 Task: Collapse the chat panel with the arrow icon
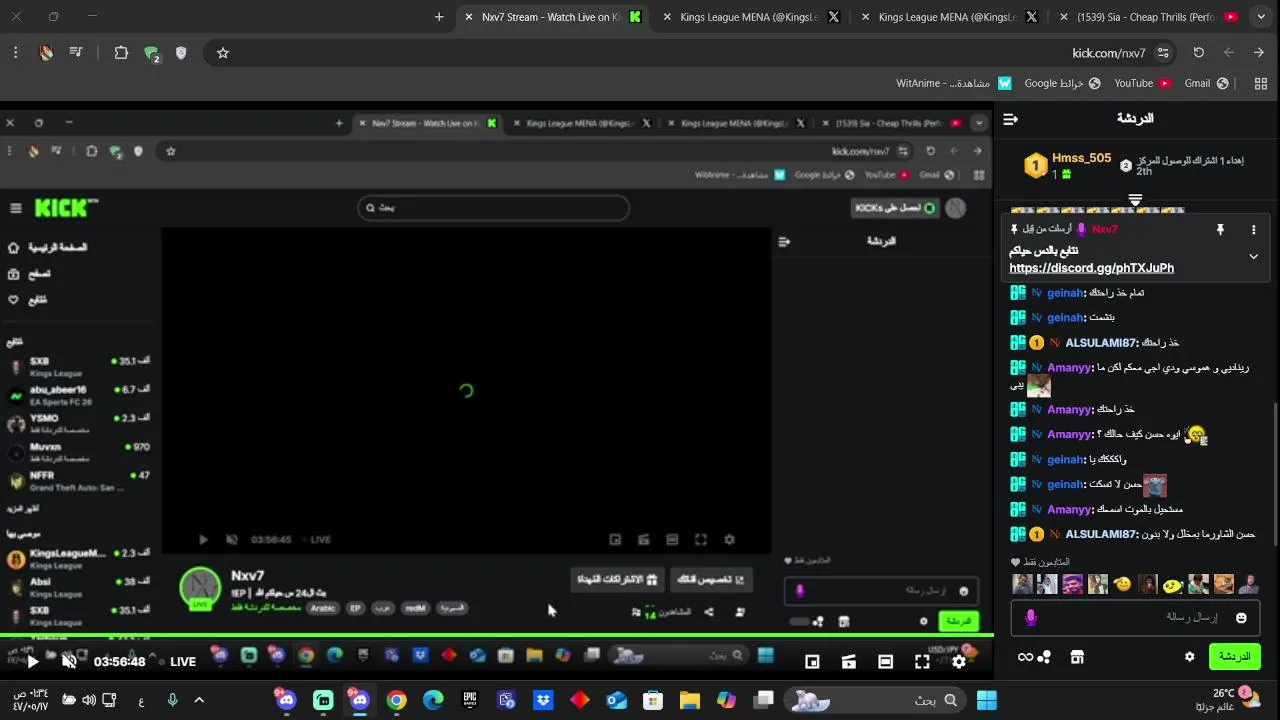(1010, 119)
